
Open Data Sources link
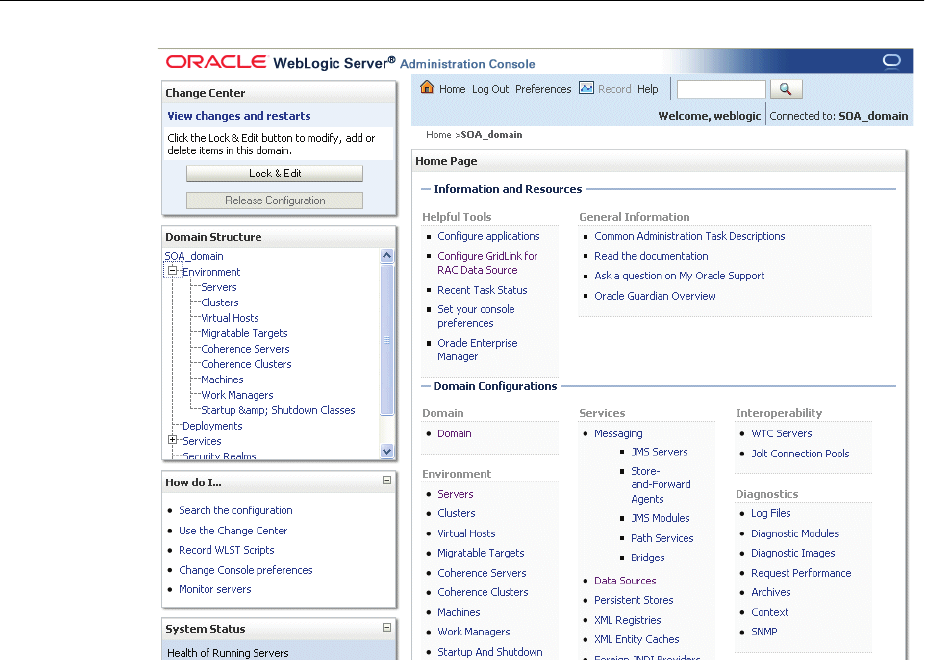(x=625, y=581)
